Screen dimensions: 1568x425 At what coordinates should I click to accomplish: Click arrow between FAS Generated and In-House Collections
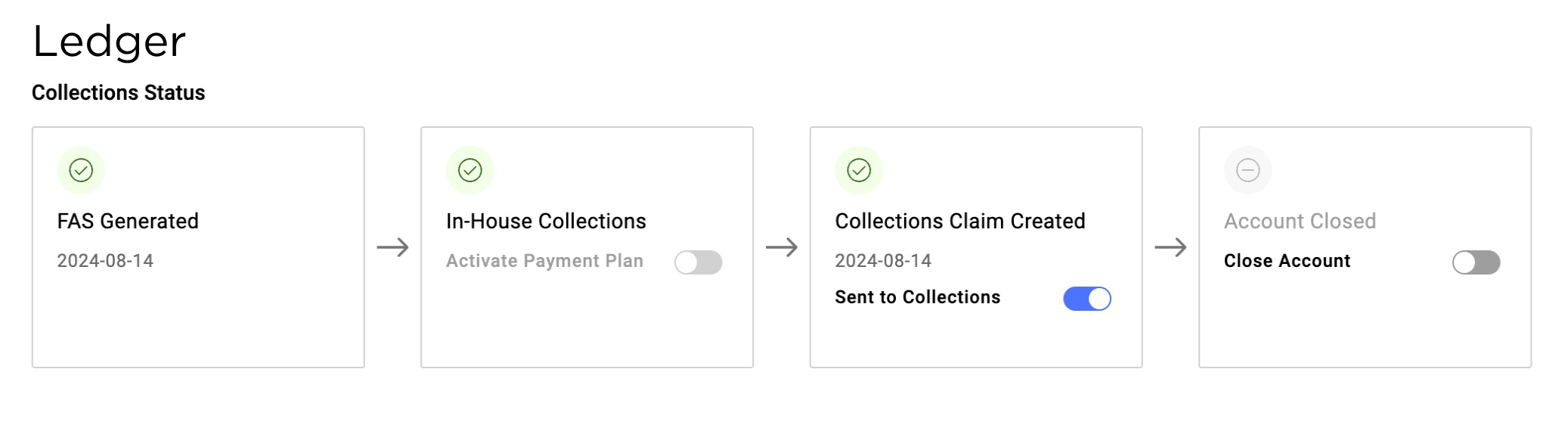(393, 247)
